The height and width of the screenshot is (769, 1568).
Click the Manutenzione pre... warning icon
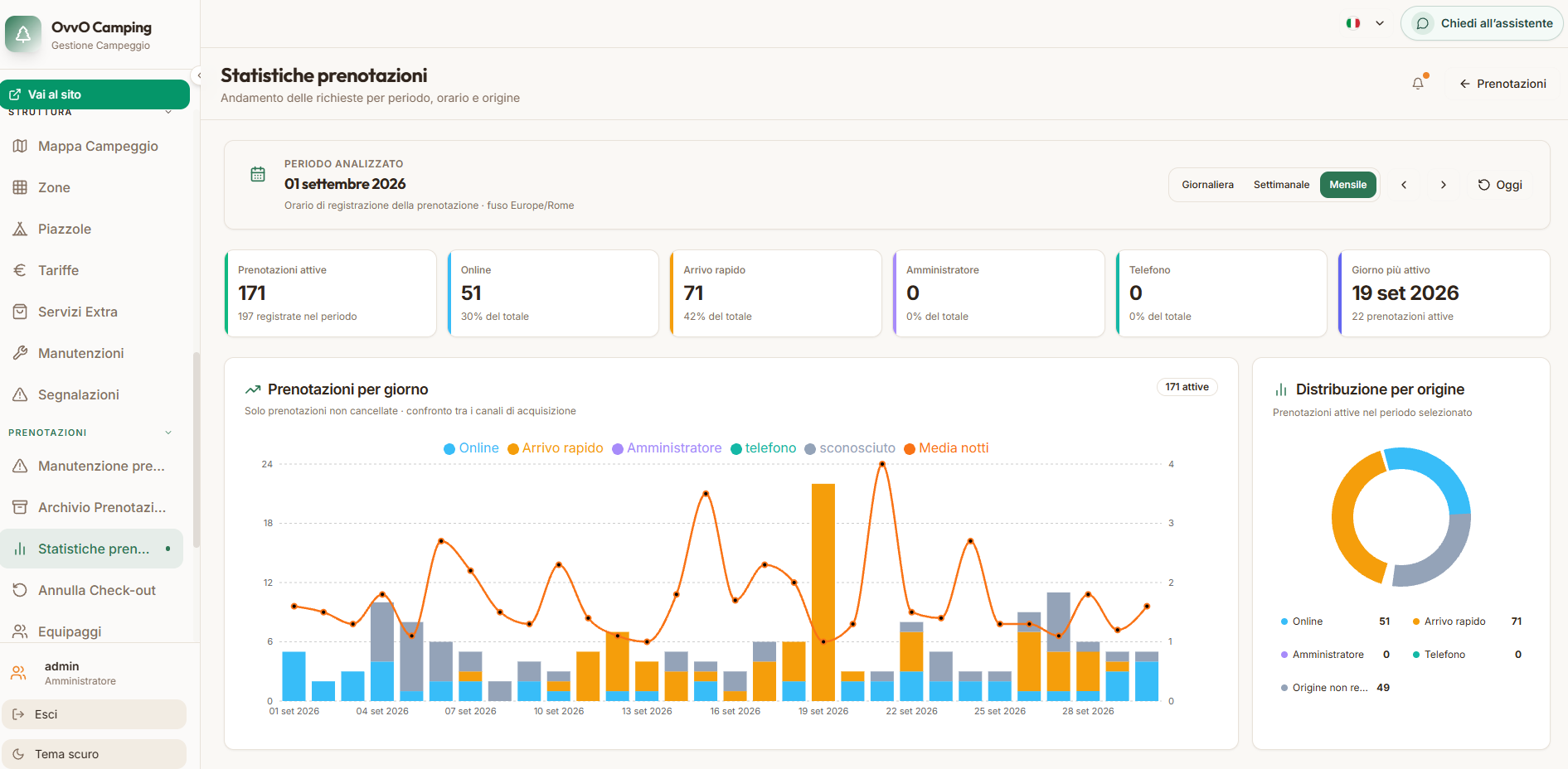20,466
